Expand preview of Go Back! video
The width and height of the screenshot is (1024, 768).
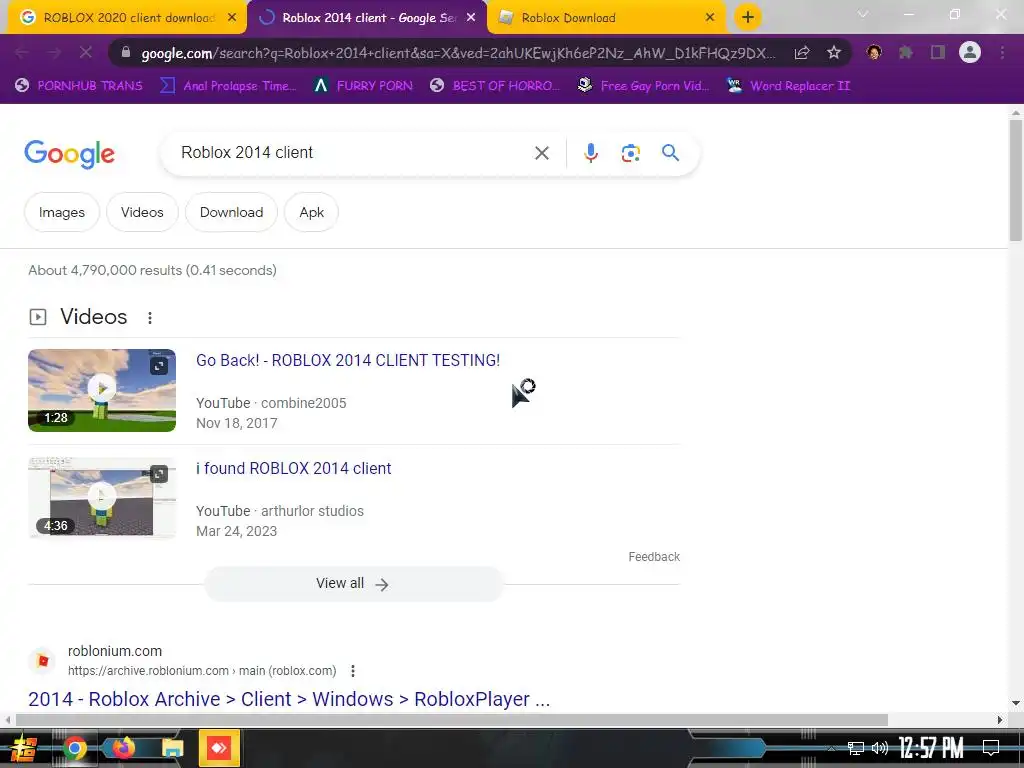[159, 366]
